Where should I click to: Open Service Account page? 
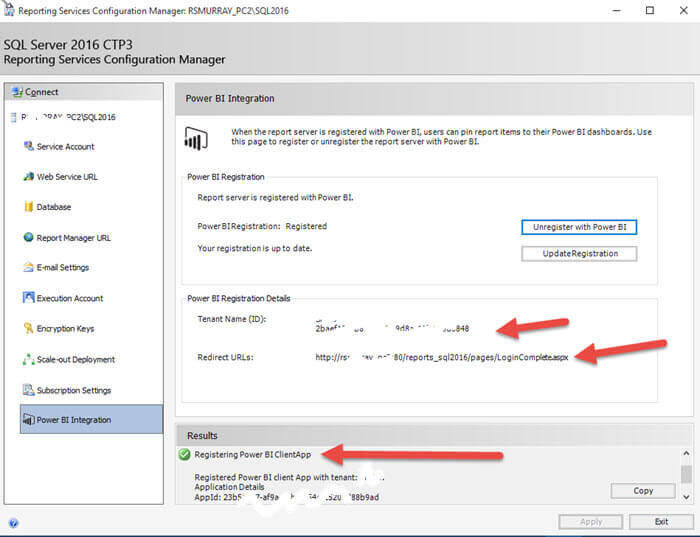pos(65,146)
